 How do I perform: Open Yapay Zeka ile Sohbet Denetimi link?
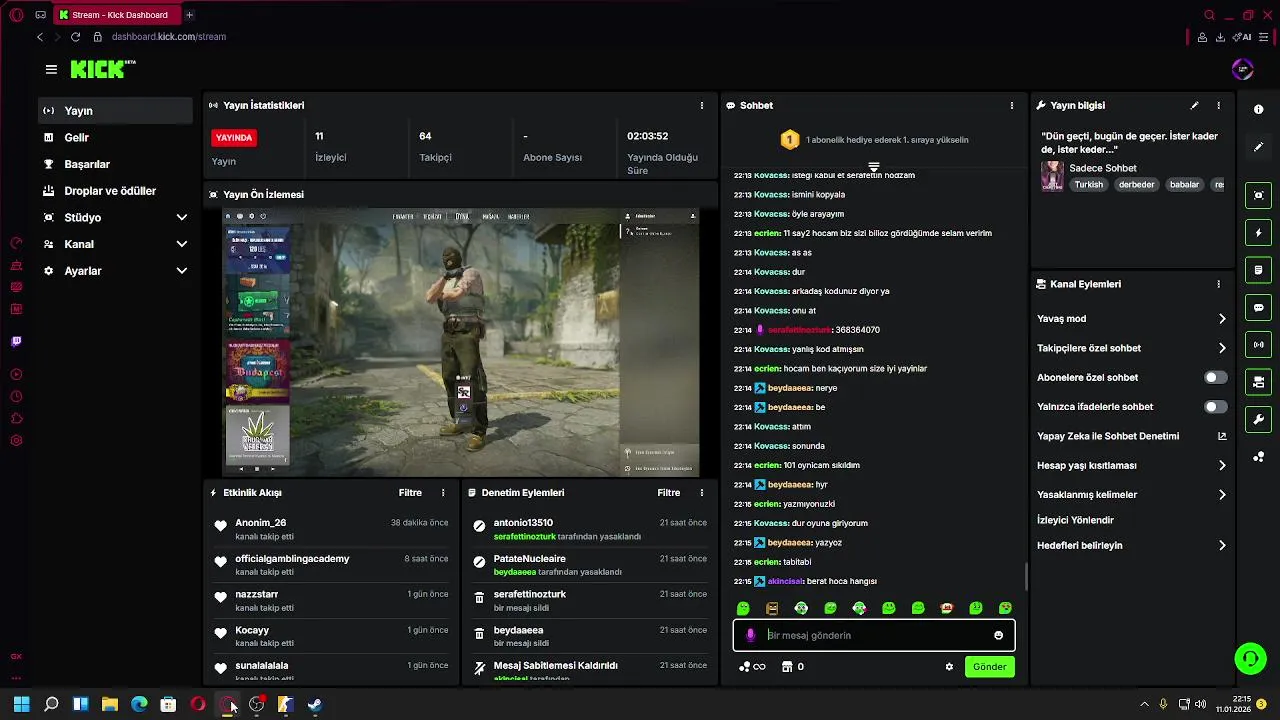[x=1108, y=436]
